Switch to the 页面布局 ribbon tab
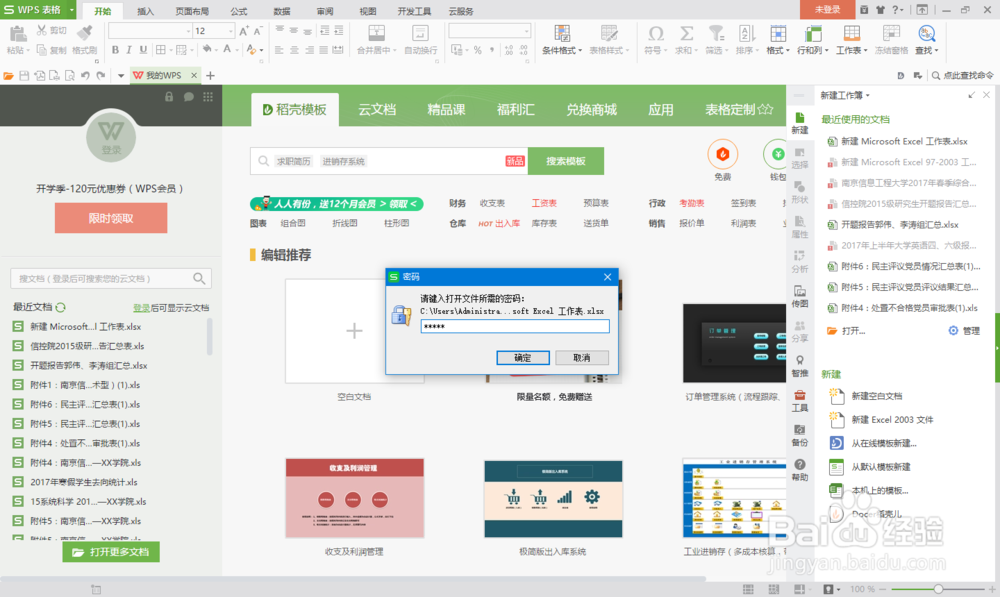 click(x=192, y=11)
